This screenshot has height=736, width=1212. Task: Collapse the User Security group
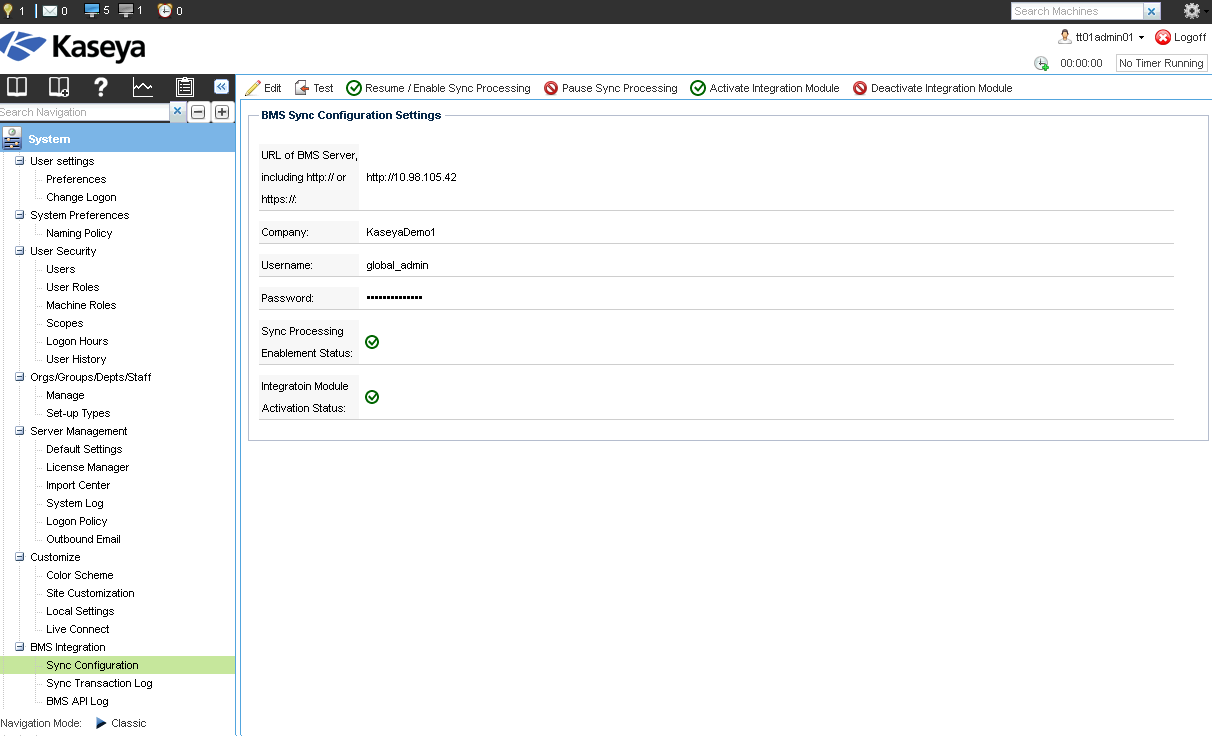20,251
